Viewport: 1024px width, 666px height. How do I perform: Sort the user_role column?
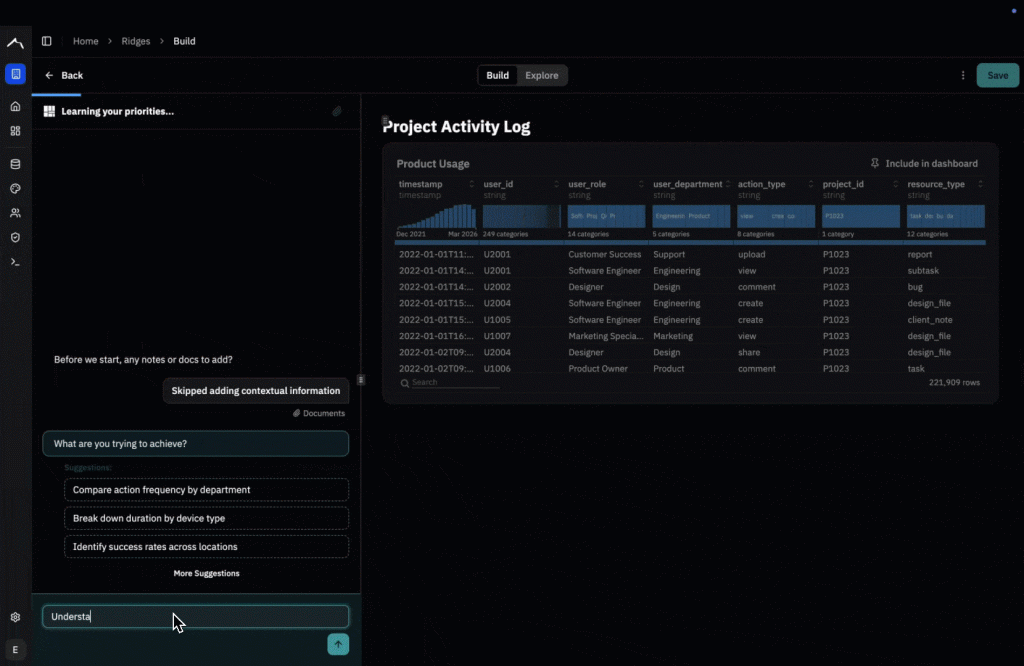click(x=641, y=184)
